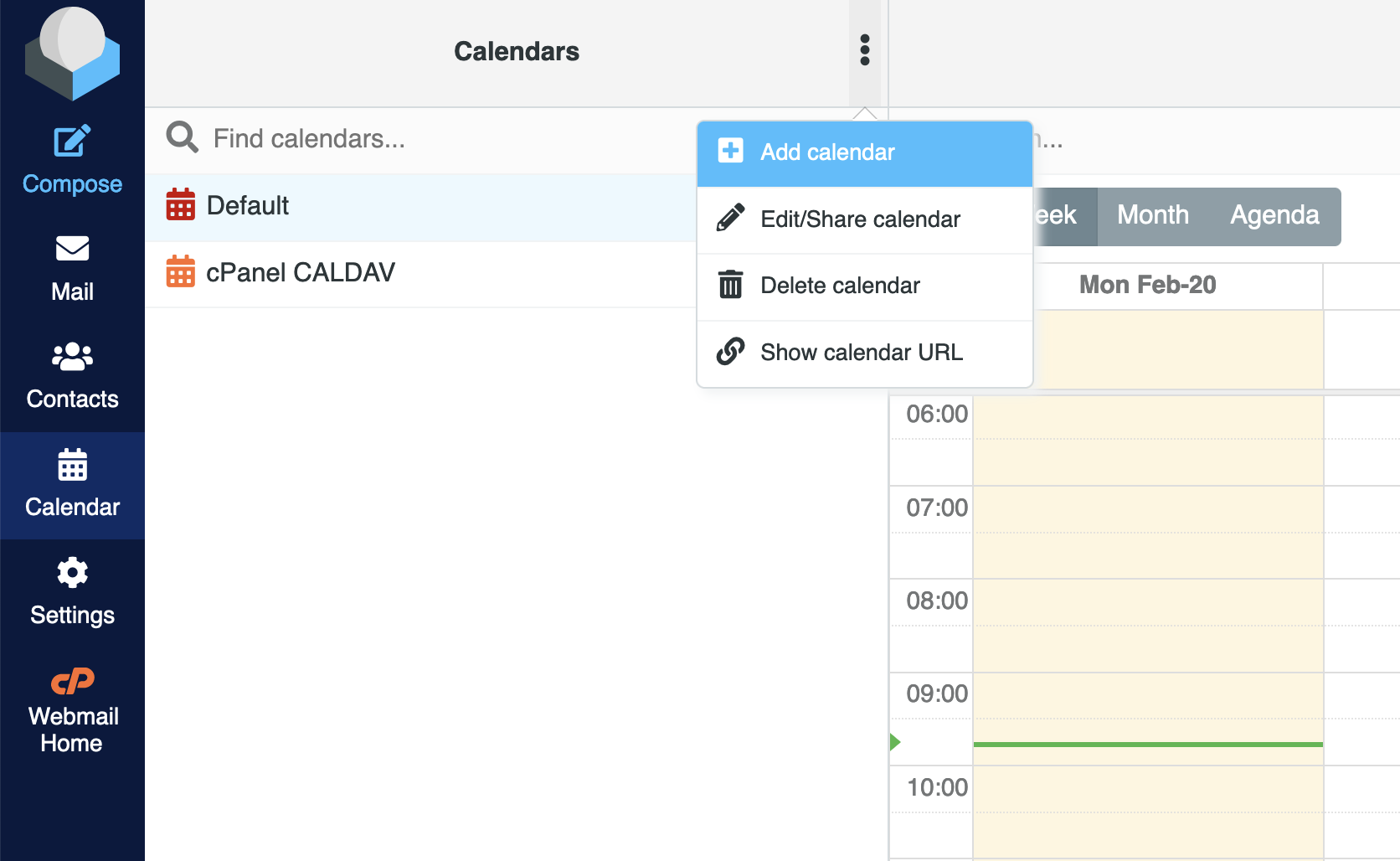Switch to the Month view
Screen dimensions: 1400x861
tap(1152, 215)
